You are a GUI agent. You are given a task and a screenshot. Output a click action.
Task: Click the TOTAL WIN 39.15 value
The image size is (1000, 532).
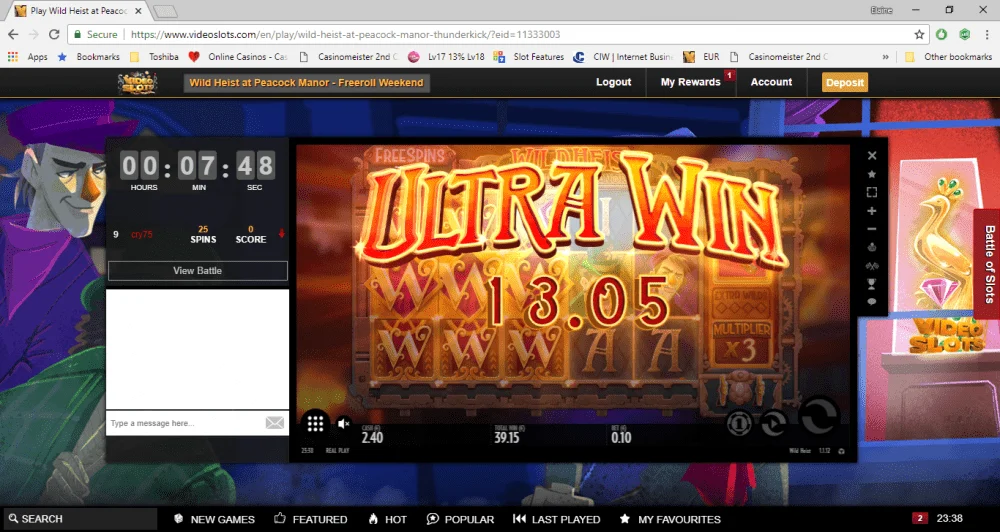pos(507,437)
